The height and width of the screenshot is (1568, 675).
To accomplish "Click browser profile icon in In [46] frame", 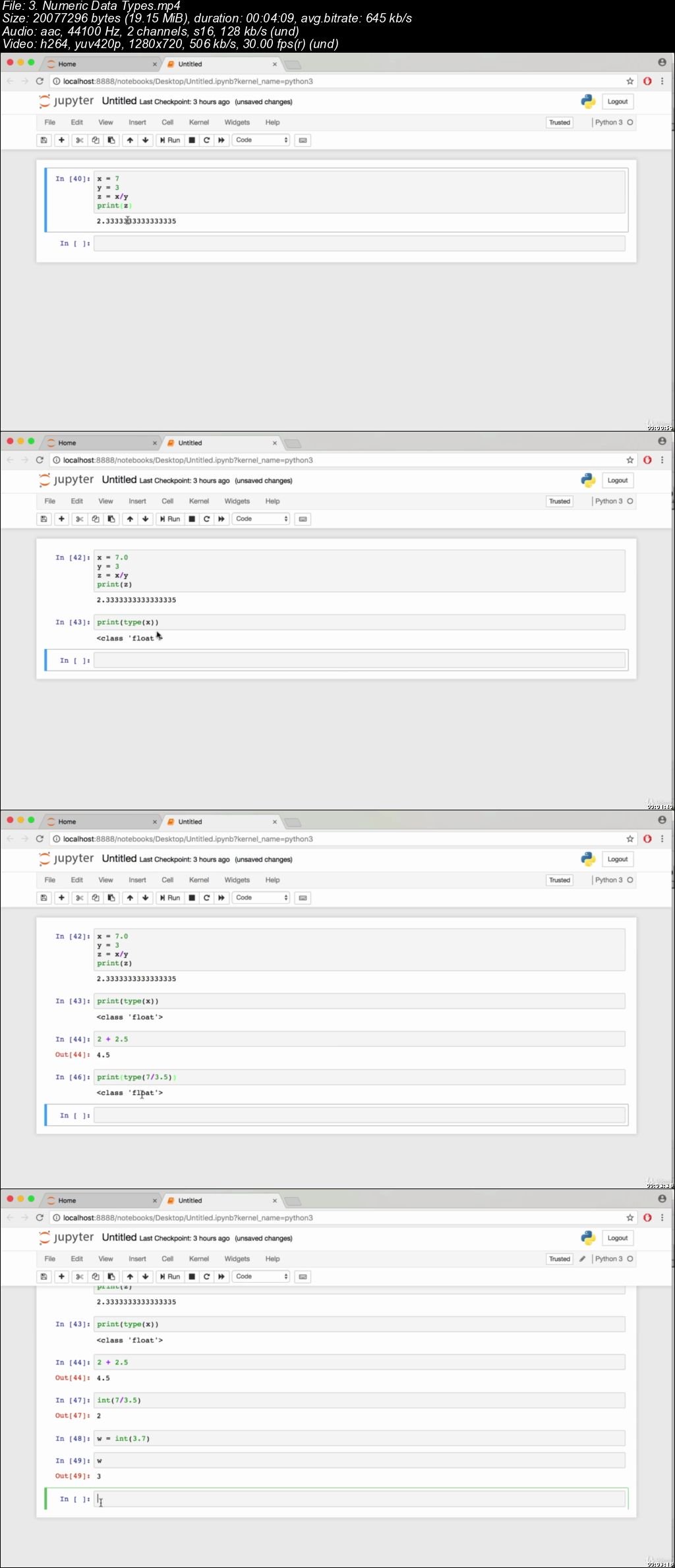I will (x=662, y=820).
